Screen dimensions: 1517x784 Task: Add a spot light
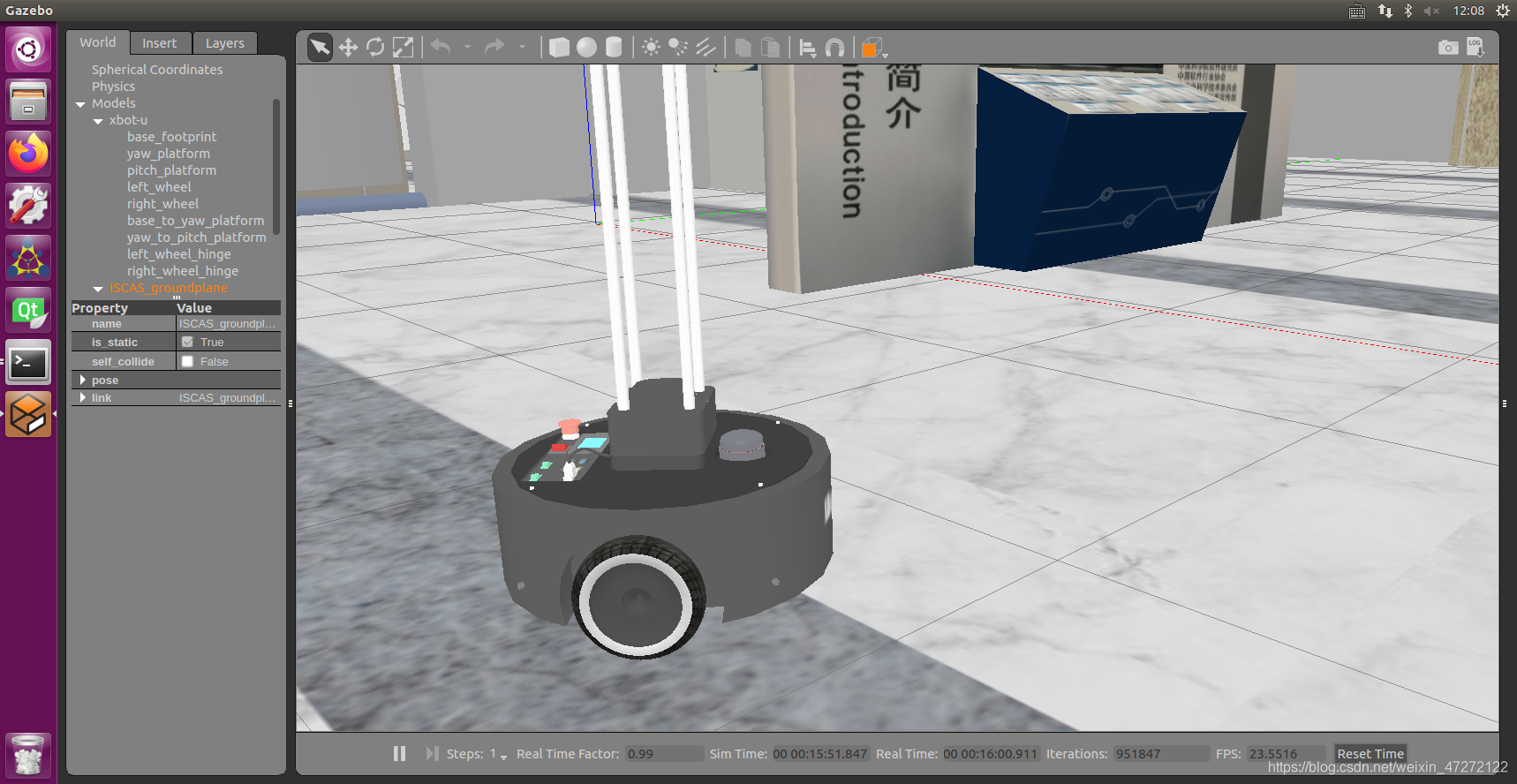[x=678, y=47]
